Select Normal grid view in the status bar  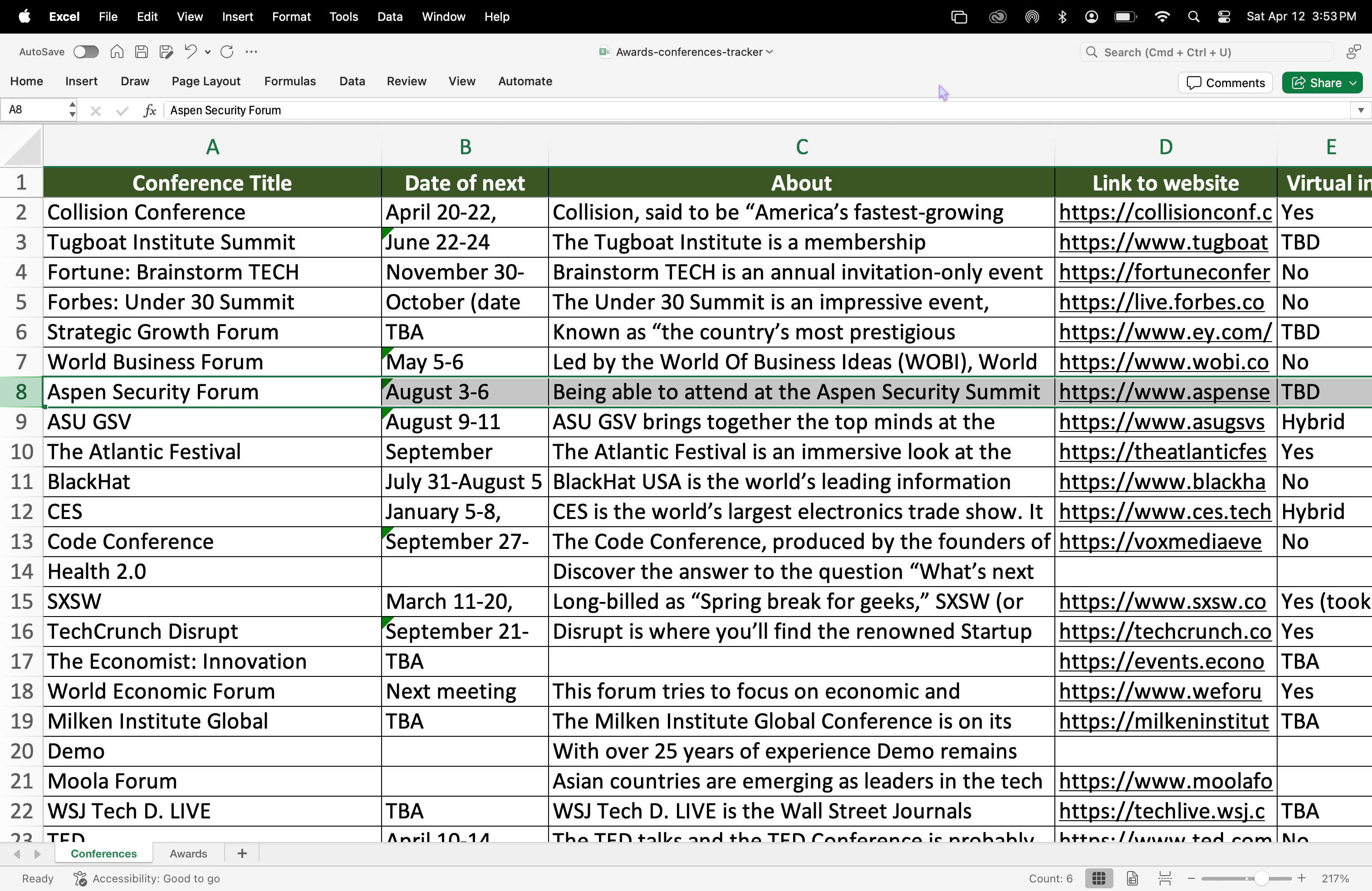[x=1099, y=878]
